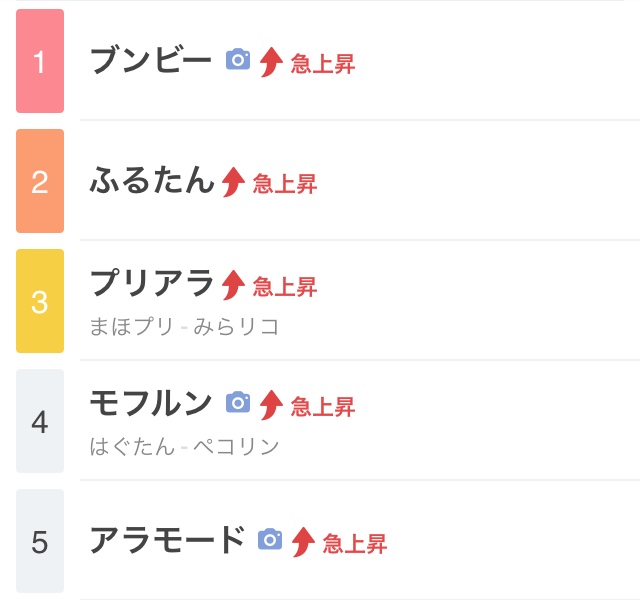Click camera icon beside モフルン
The width and height of the screenshot is (640, 600).
[x=237, y=403]
